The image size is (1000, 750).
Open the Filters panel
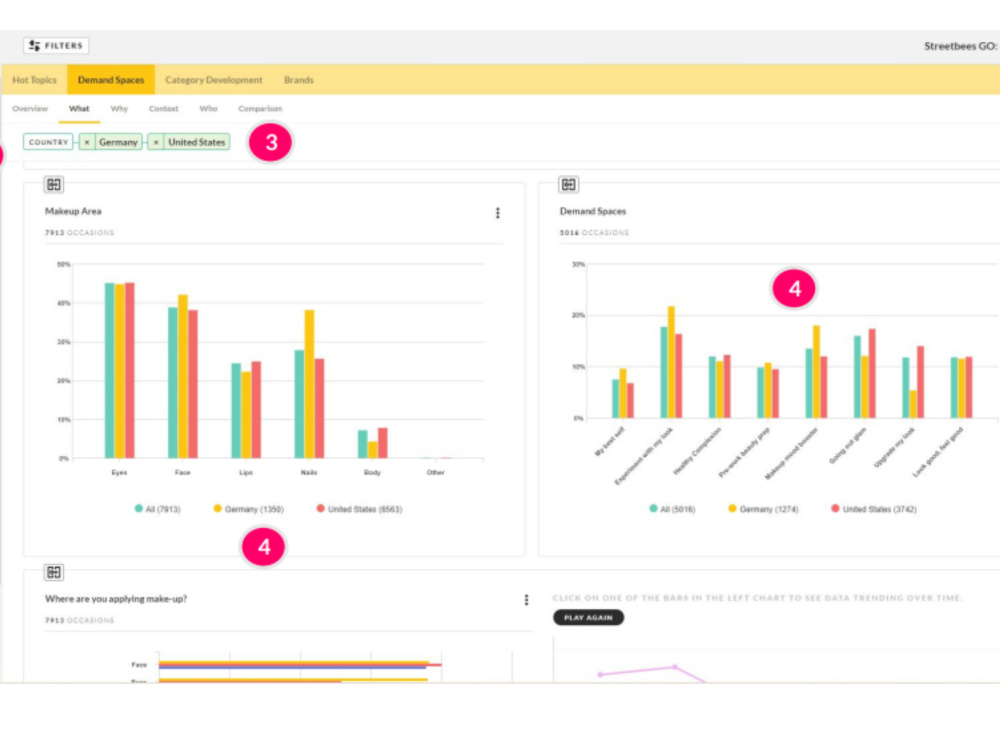pyautogui.click(x=56, y=45)
